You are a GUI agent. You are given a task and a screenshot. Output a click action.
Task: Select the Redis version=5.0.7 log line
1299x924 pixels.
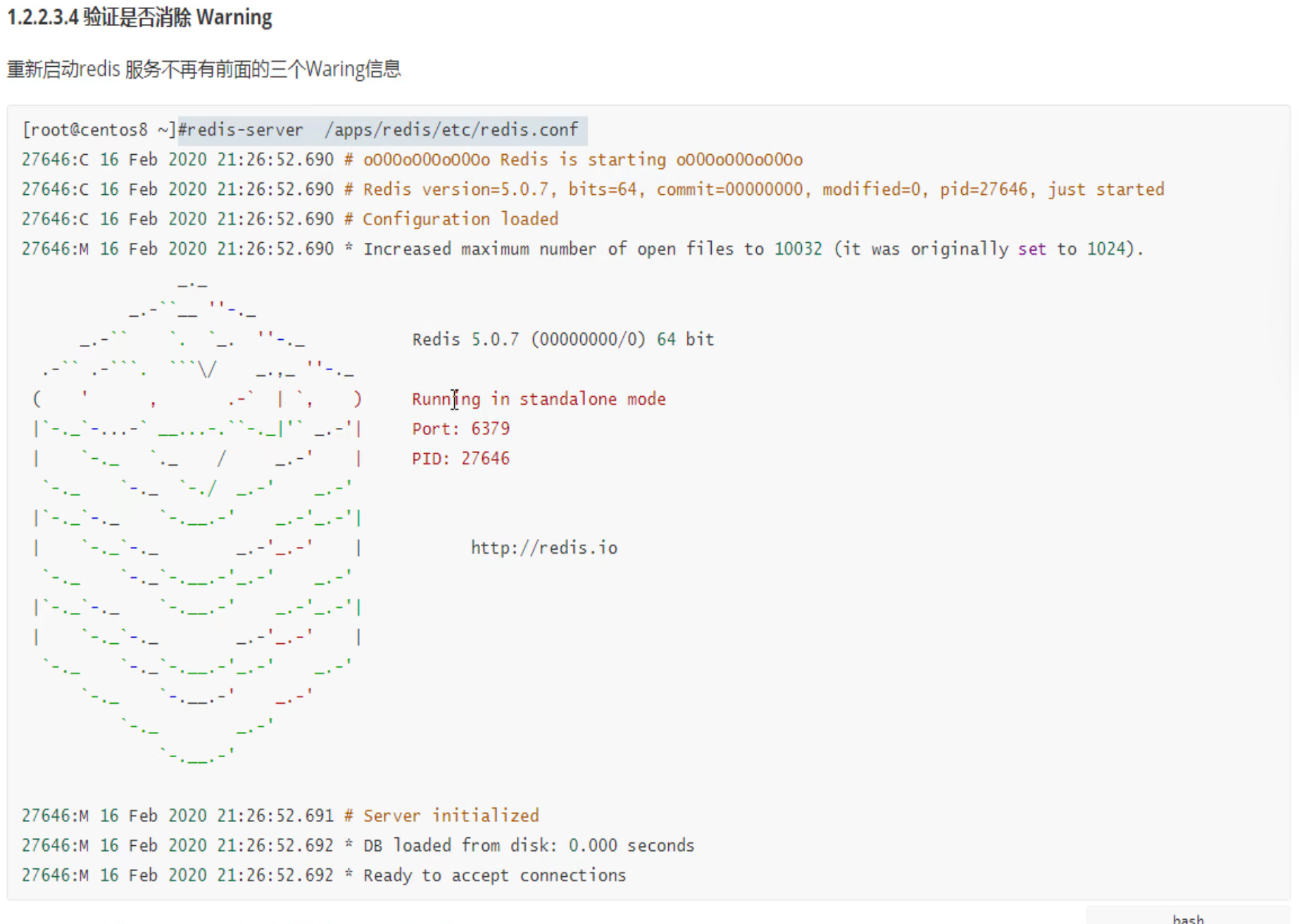(591, 189)
